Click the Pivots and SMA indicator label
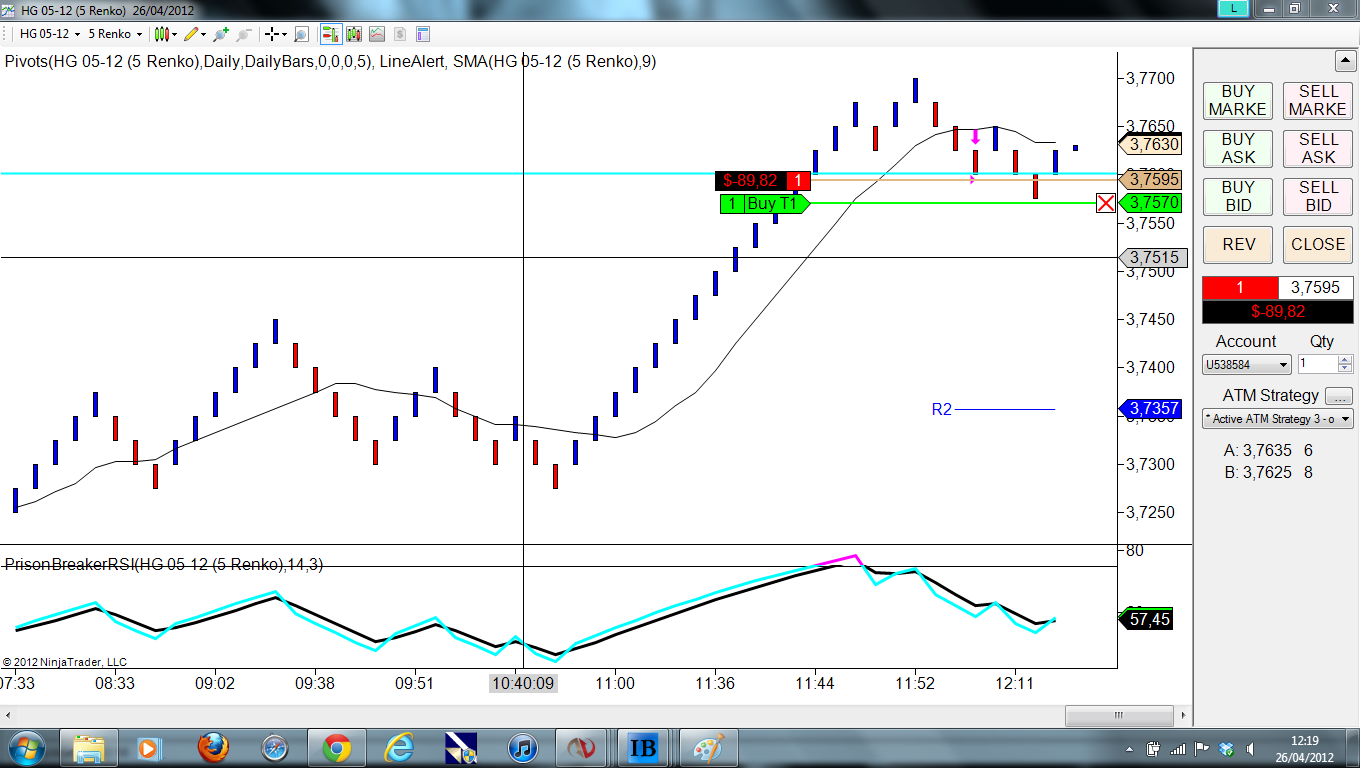The height and width of the screenshot is (768, 1360). [x=330, y=61]
